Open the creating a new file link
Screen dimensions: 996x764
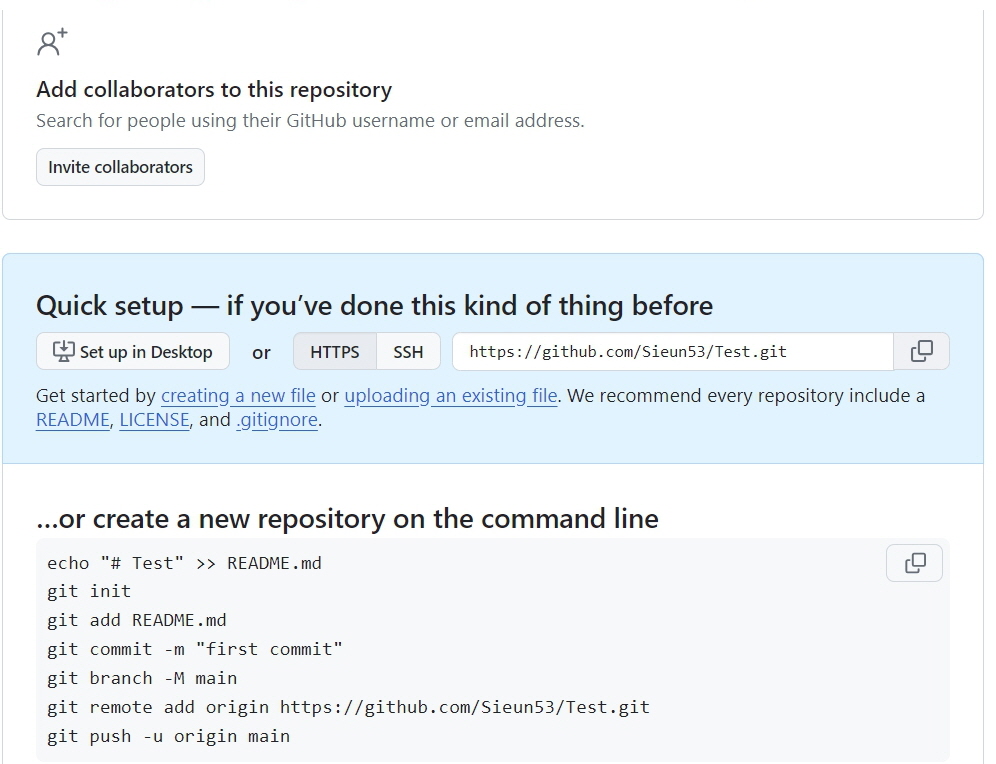click(x=238, y=396)
